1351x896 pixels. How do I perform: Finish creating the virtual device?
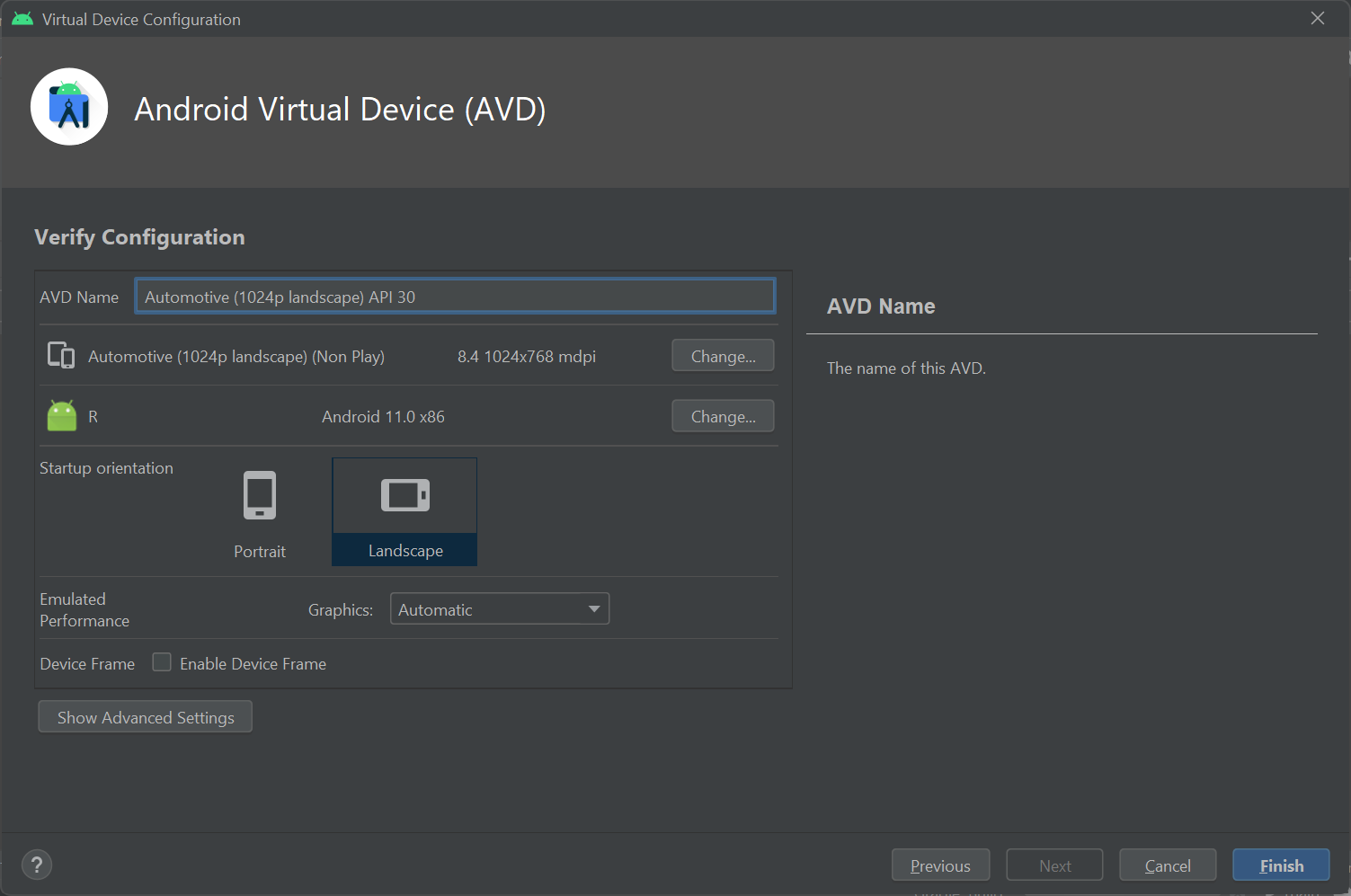click(x=1281, y=865)
